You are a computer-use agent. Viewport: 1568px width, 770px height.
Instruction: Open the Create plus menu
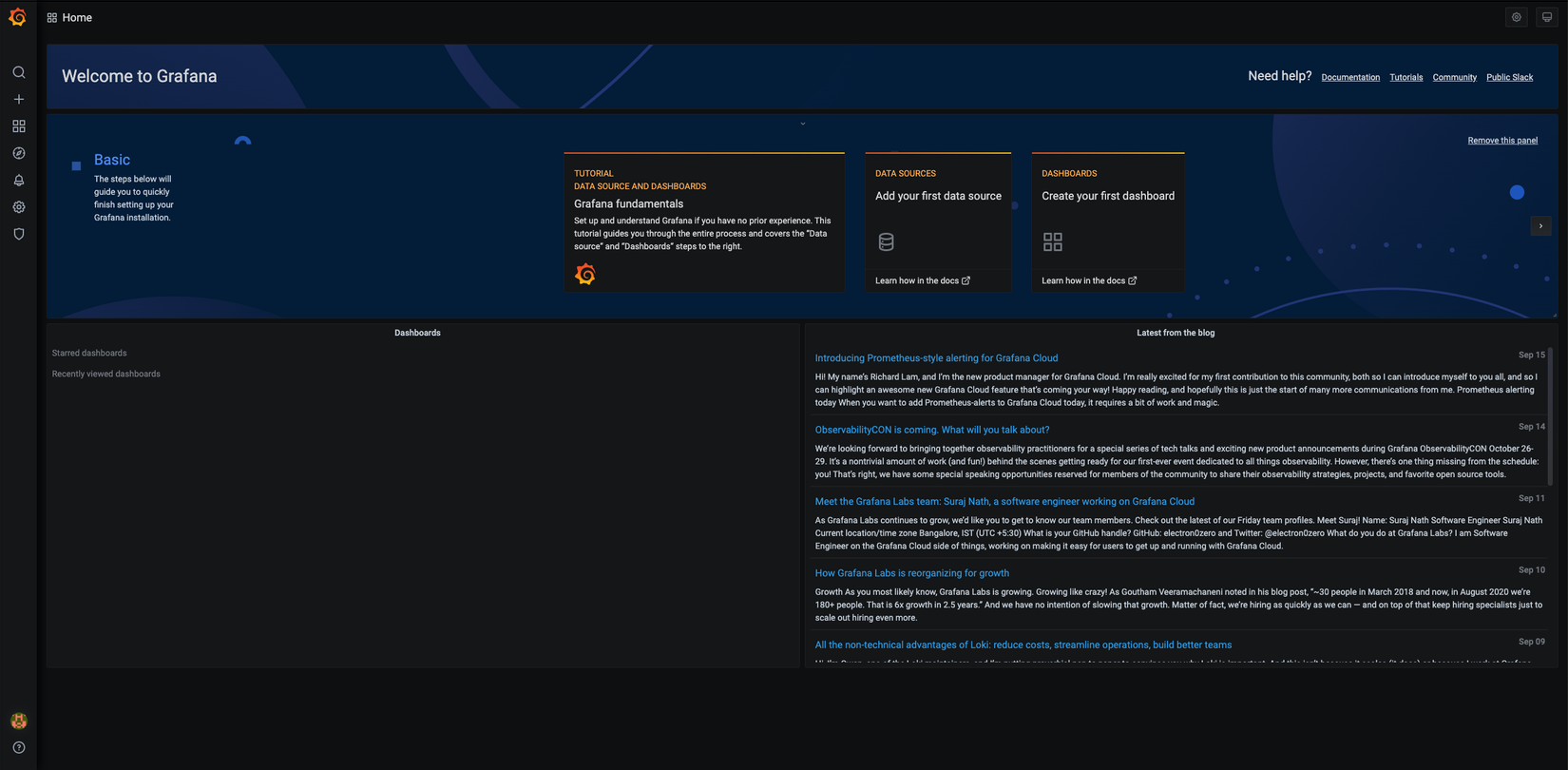(18, 99)
